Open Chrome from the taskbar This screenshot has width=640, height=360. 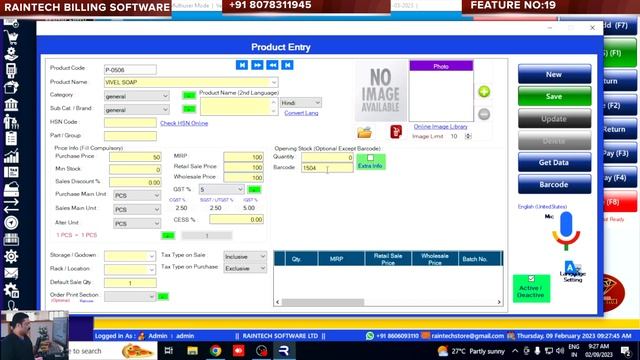pos(216,351)
